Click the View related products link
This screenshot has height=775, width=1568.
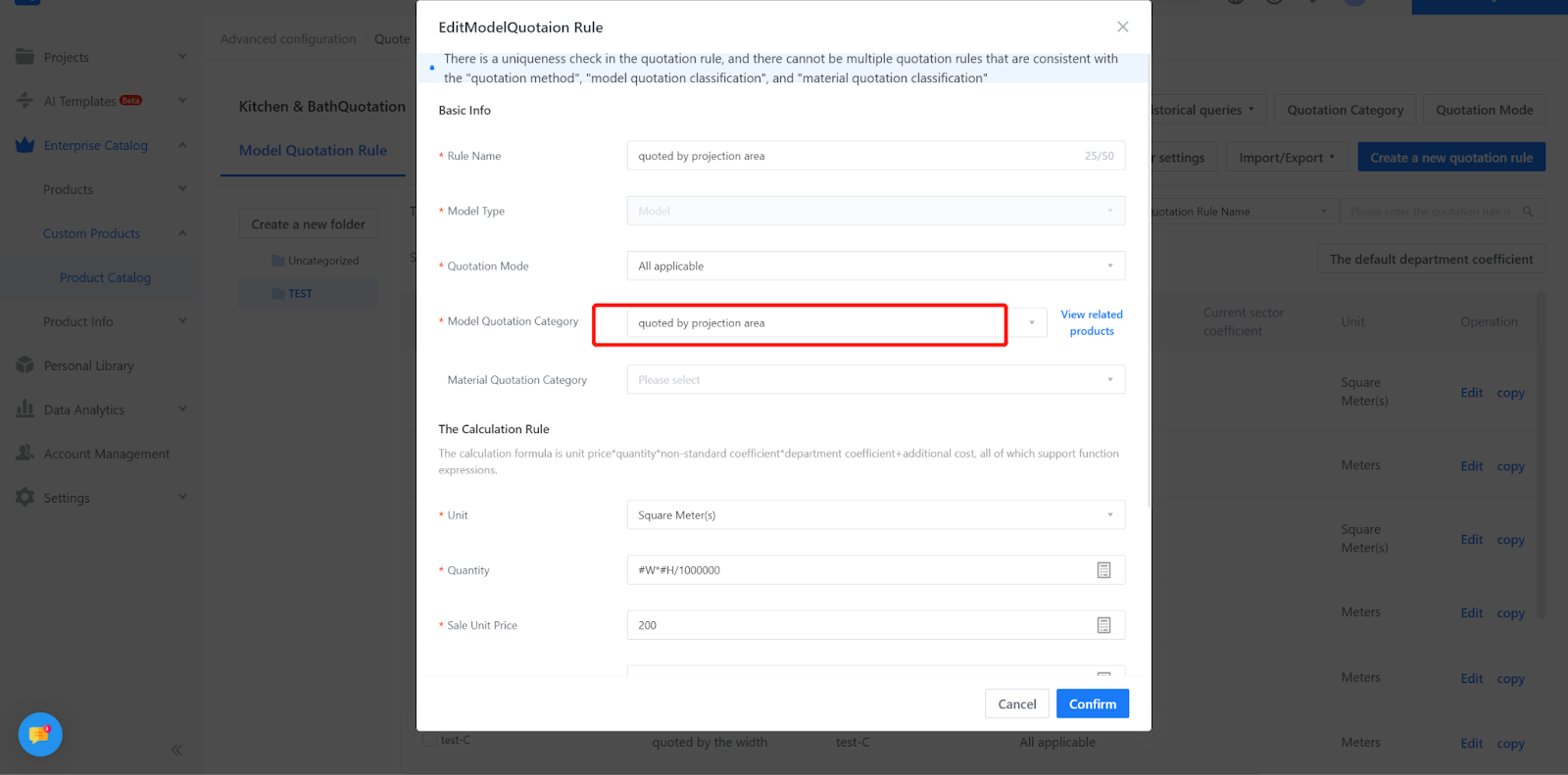click(x=1092, y=322)
